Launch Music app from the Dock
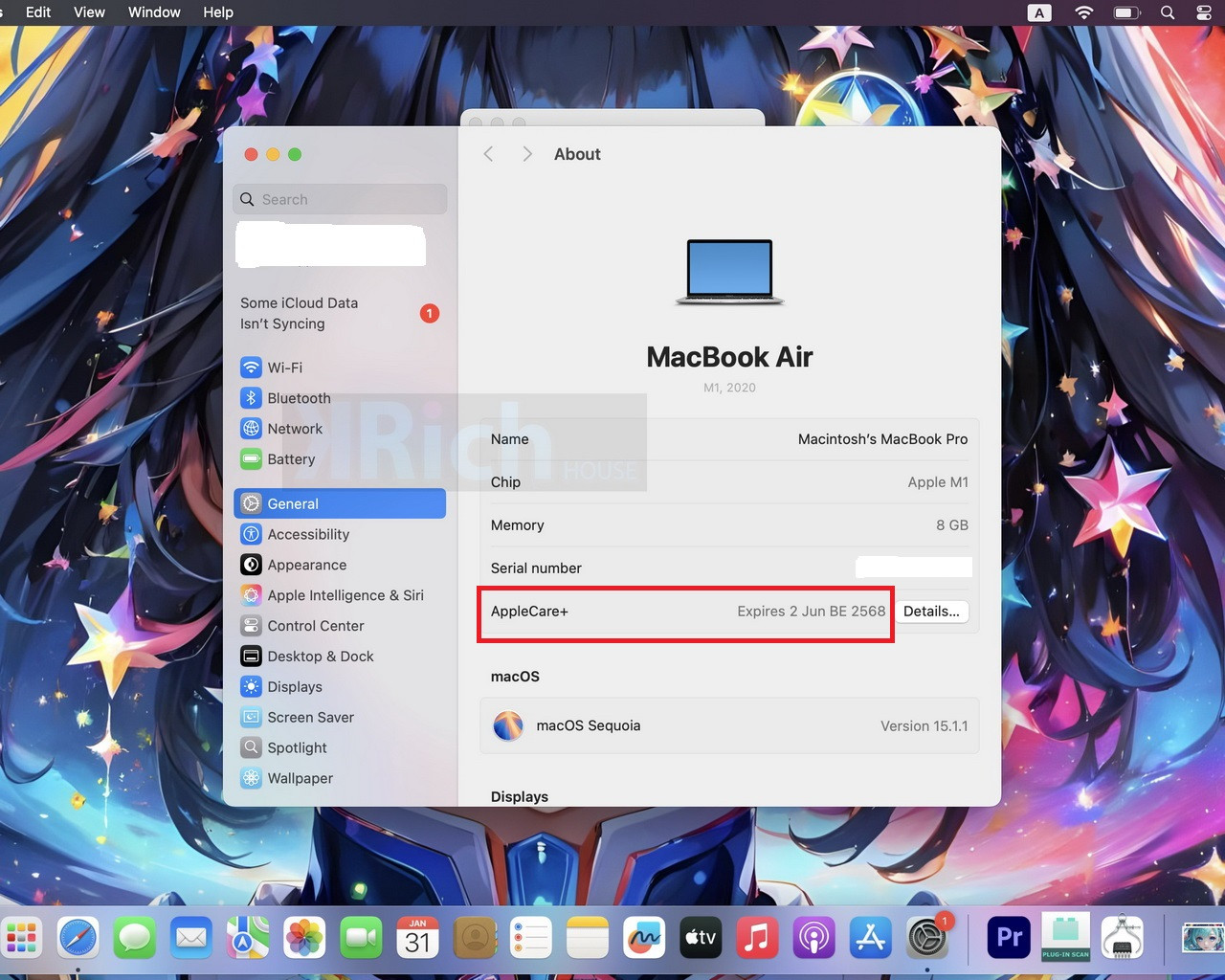The width and height of the screenshot is (1225, 980). point(757,938)
